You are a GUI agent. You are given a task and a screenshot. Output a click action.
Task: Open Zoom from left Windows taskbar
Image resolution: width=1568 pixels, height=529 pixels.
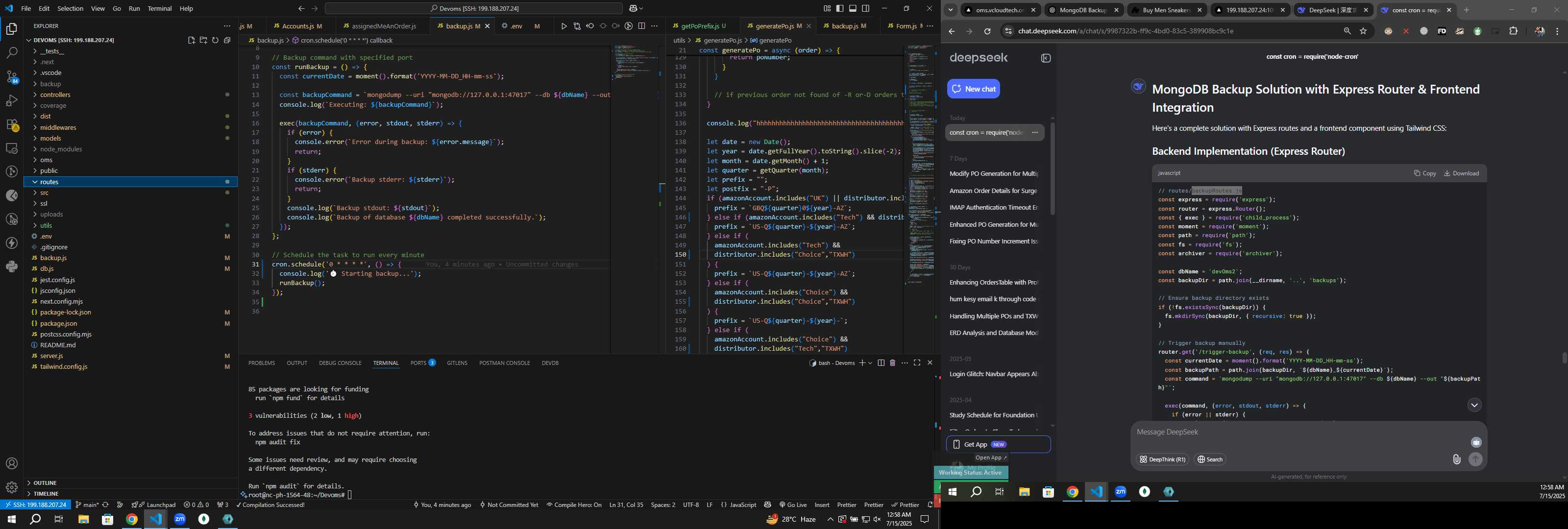[x=179, y=520]
